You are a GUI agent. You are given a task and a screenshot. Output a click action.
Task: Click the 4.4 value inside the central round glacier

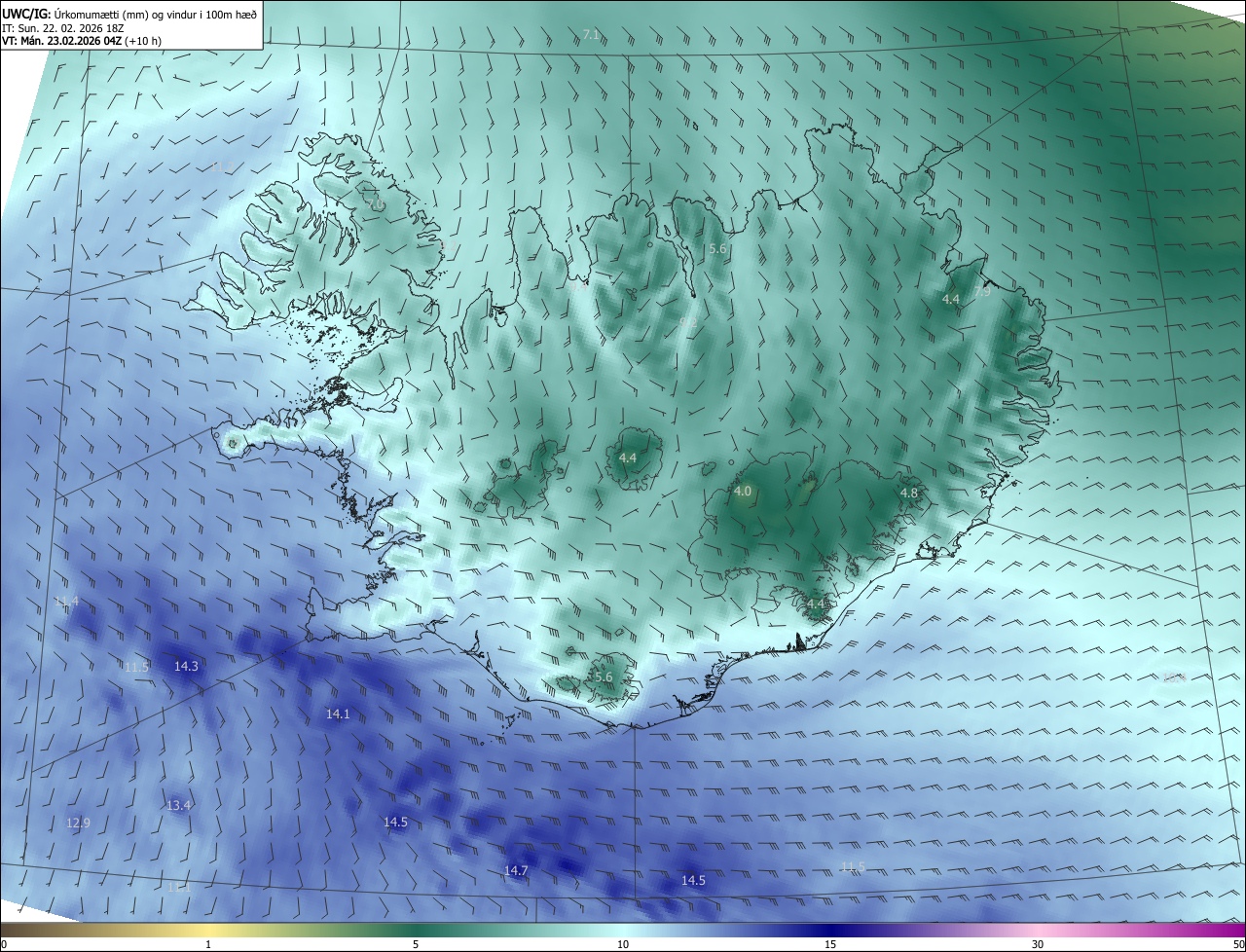[628, 458]
